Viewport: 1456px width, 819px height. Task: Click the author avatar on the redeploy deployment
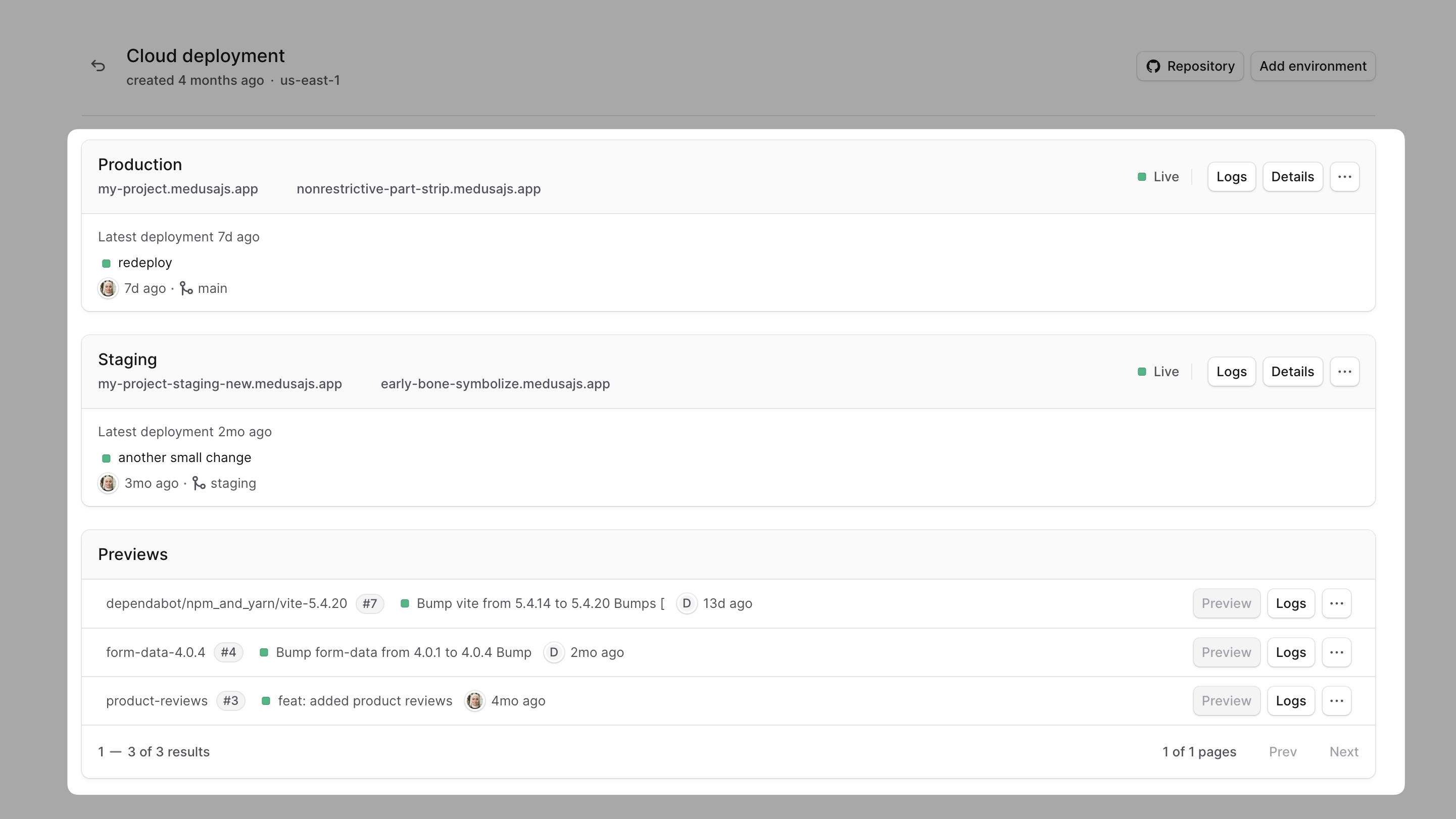click(x=108, y=288)
